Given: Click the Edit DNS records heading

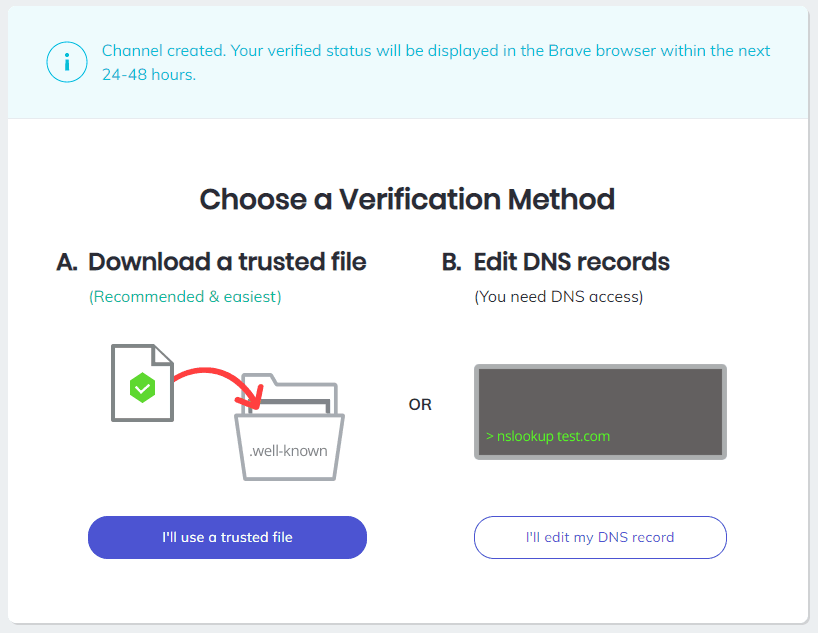Looking at the screenshot, I should (x=571, y=261).
